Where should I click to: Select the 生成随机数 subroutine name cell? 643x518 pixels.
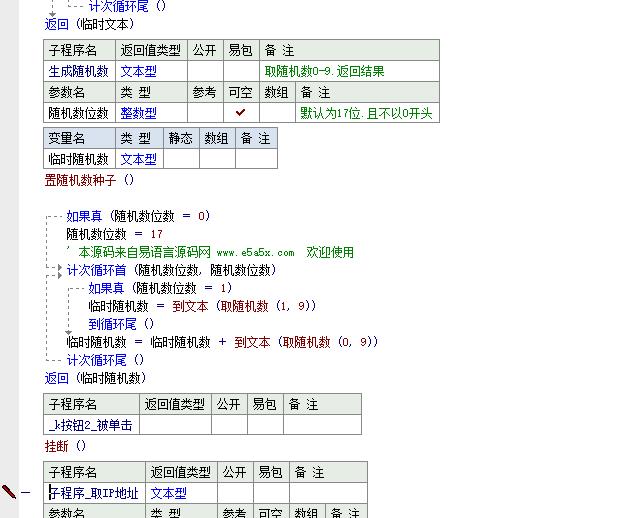click(x=79, y=71)
